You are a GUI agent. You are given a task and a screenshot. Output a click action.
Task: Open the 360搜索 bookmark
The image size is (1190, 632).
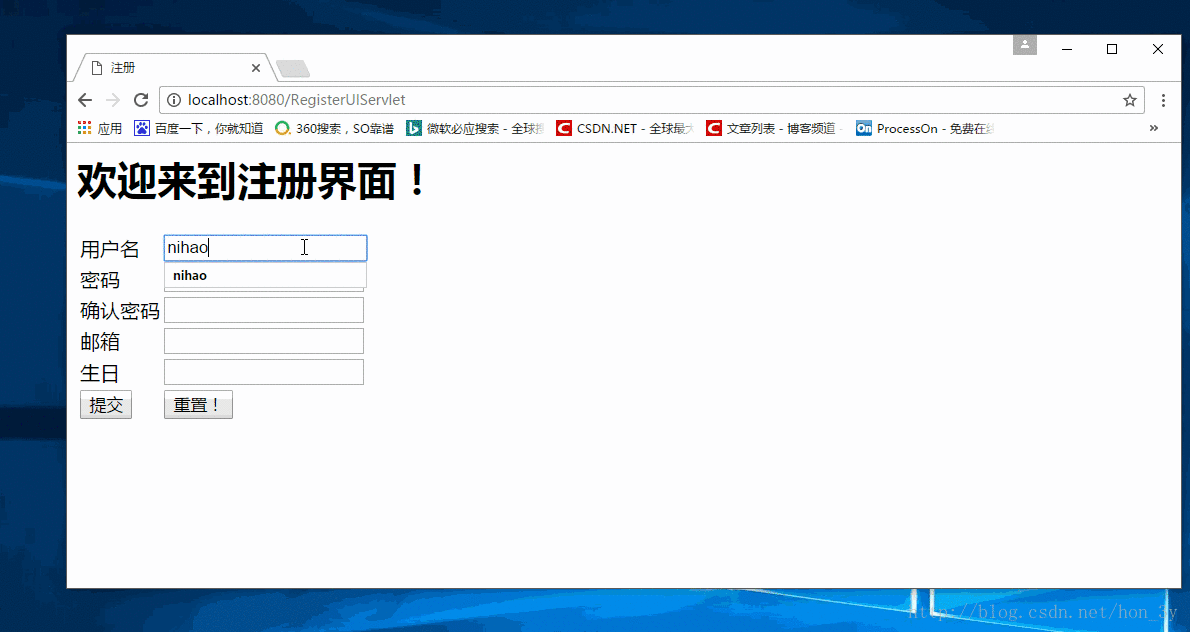[x=334, y=129]
